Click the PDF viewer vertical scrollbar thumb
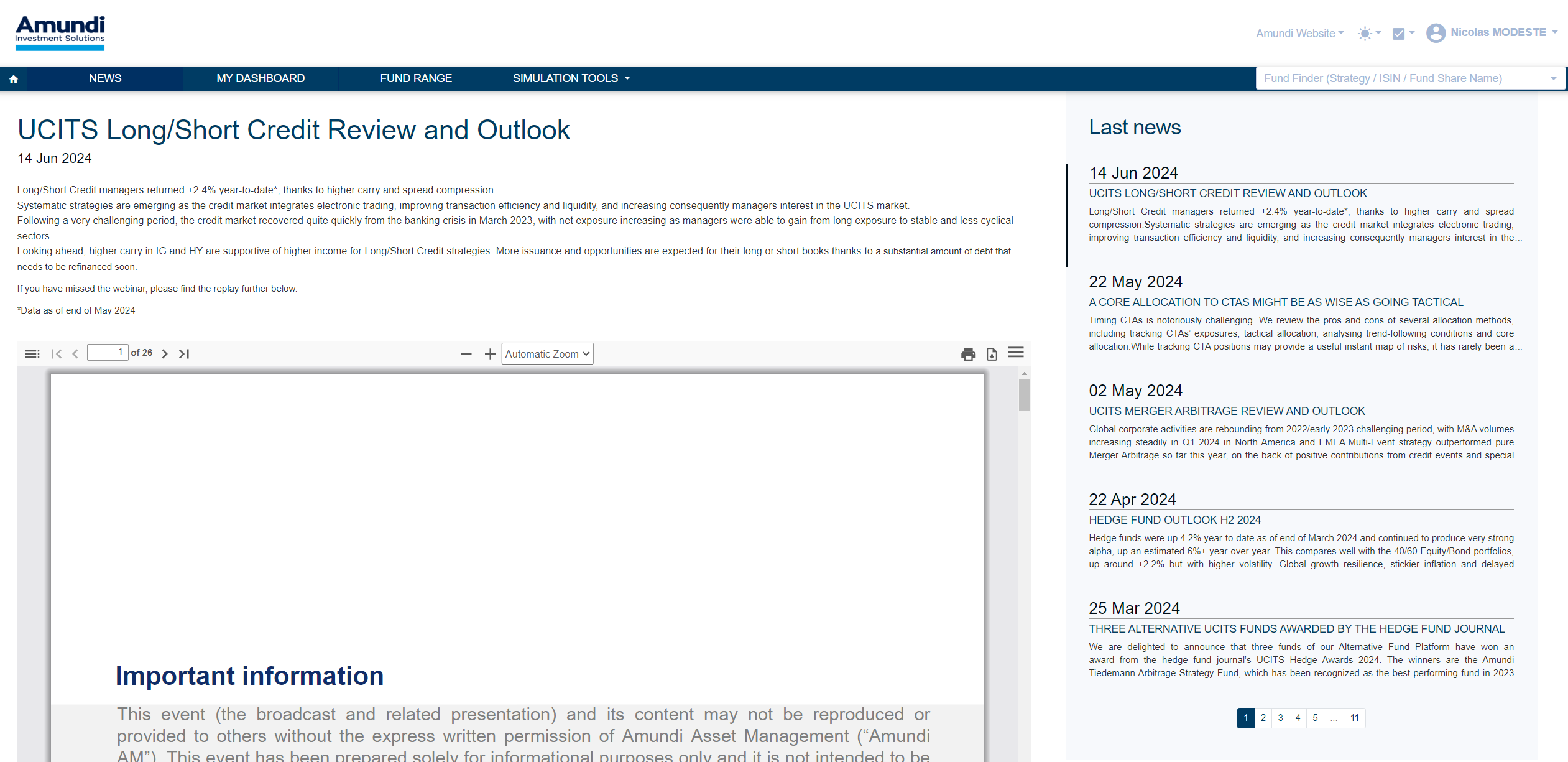The image size is (1568, 762). [x=1024, y=395]
